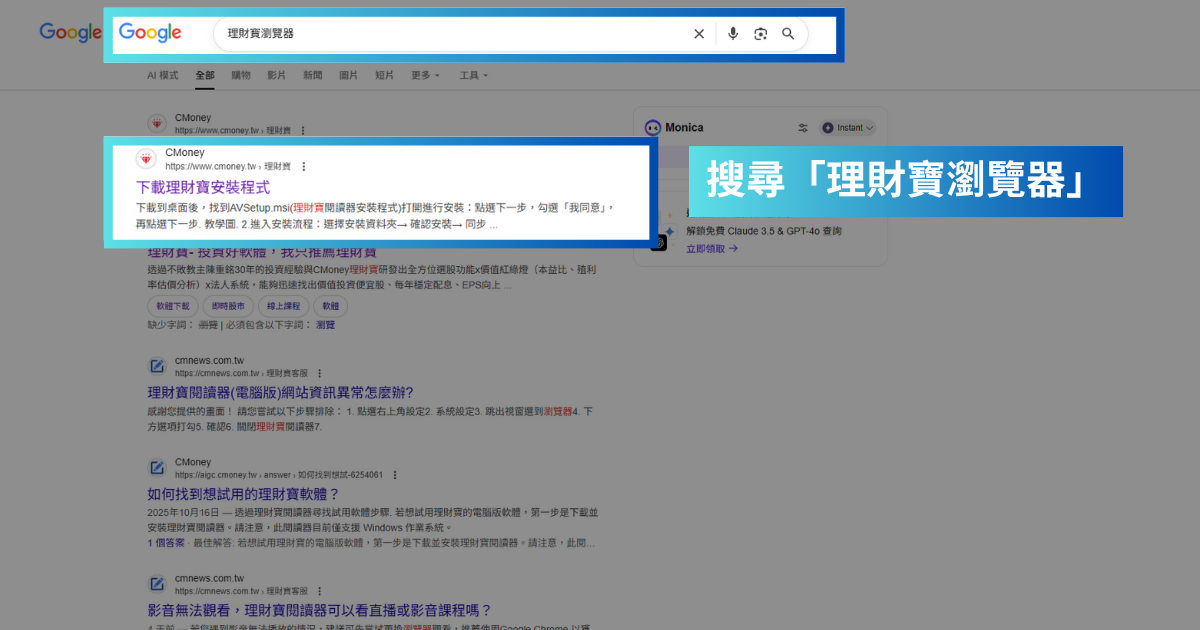Open the 新聞 results tab
1200x630 pixels.
(x=312, y=75)
